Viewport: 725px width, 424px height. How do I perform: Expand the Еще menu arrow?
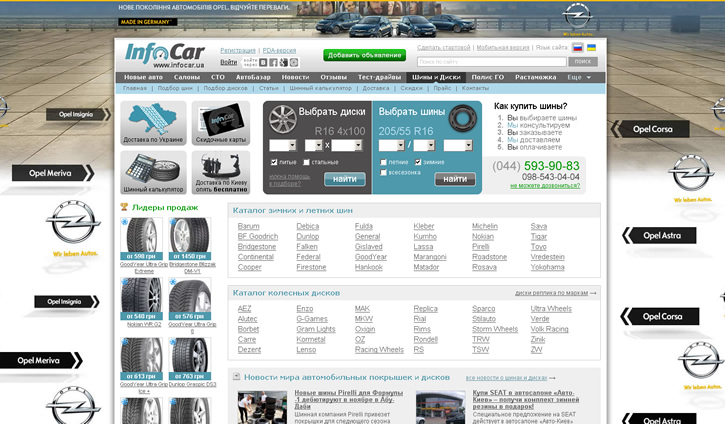(589, 77)
